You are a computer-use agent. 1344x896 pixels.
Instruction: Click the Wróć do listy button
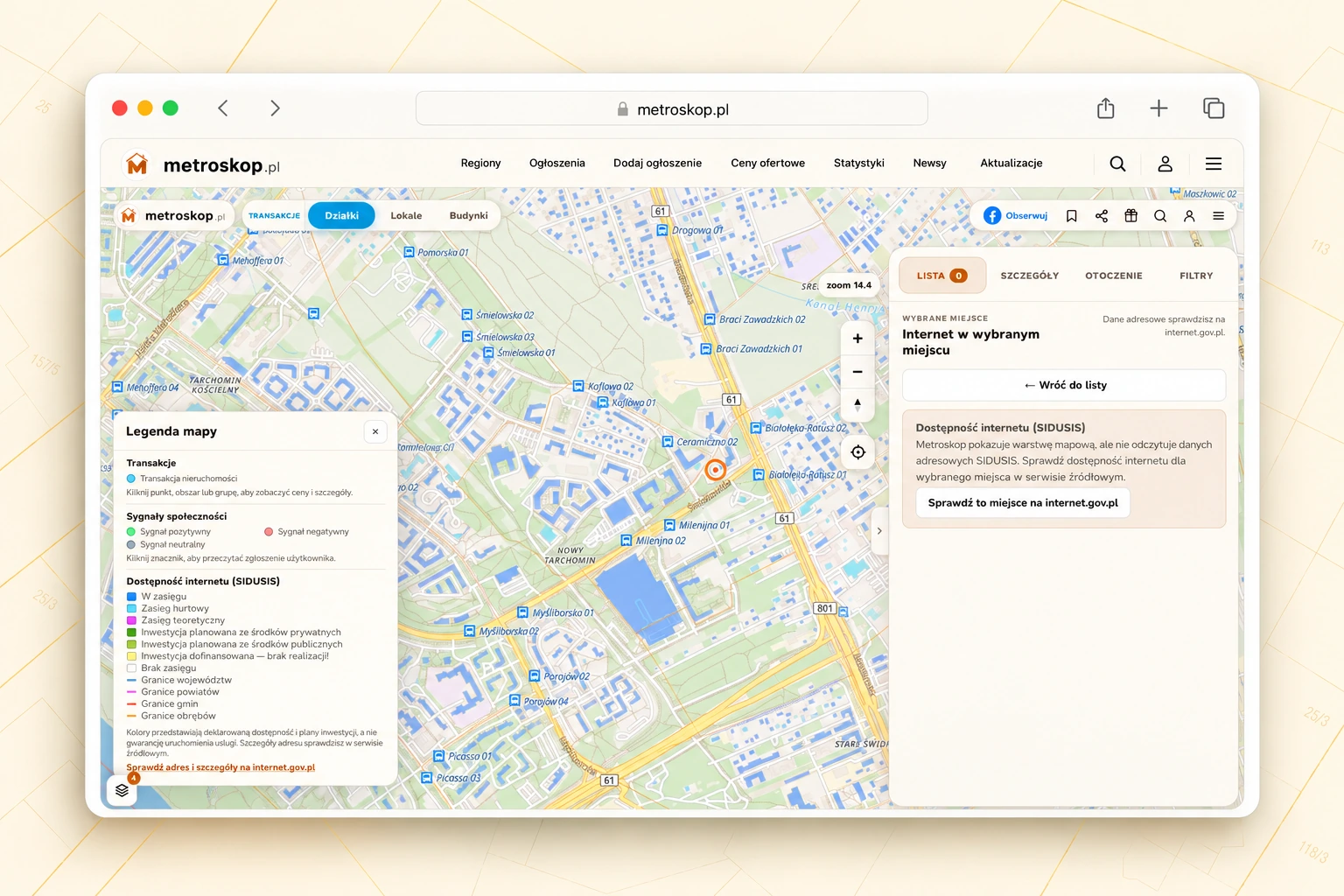pyautogui.click(x=1064, y=385)
